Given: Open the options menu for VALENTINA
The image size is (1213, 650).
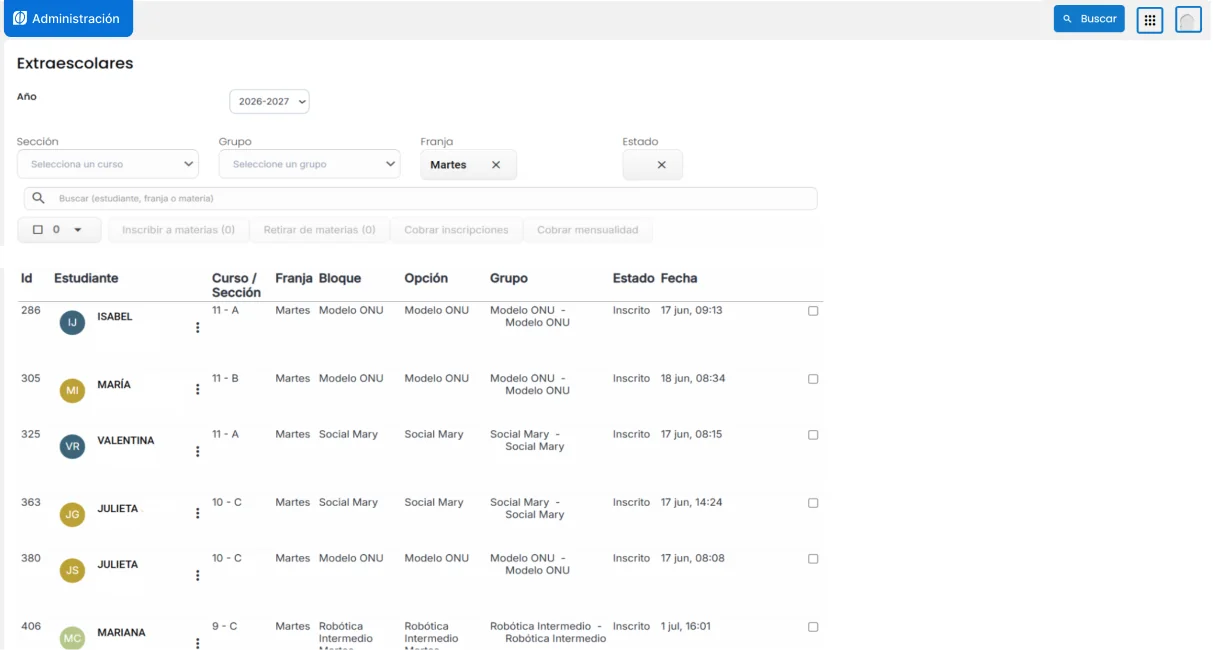Looking at the screenshot, I should click(197, 451).
